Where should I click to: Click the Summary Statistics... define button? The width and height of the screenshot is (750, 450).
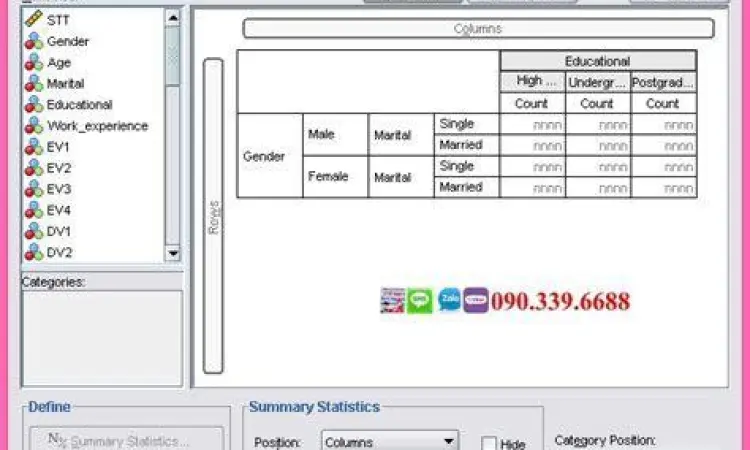click(127, 440)
